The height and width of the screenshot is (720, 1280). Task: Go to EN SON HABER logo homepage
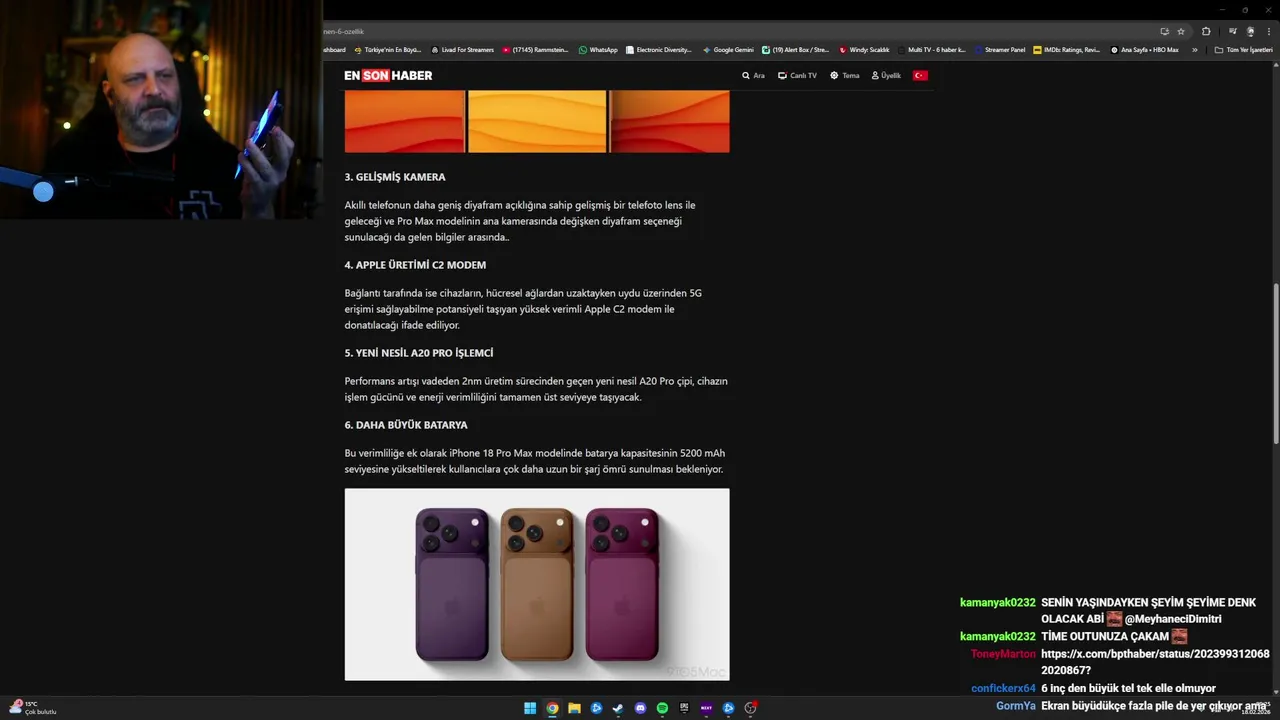pos(388,76)
